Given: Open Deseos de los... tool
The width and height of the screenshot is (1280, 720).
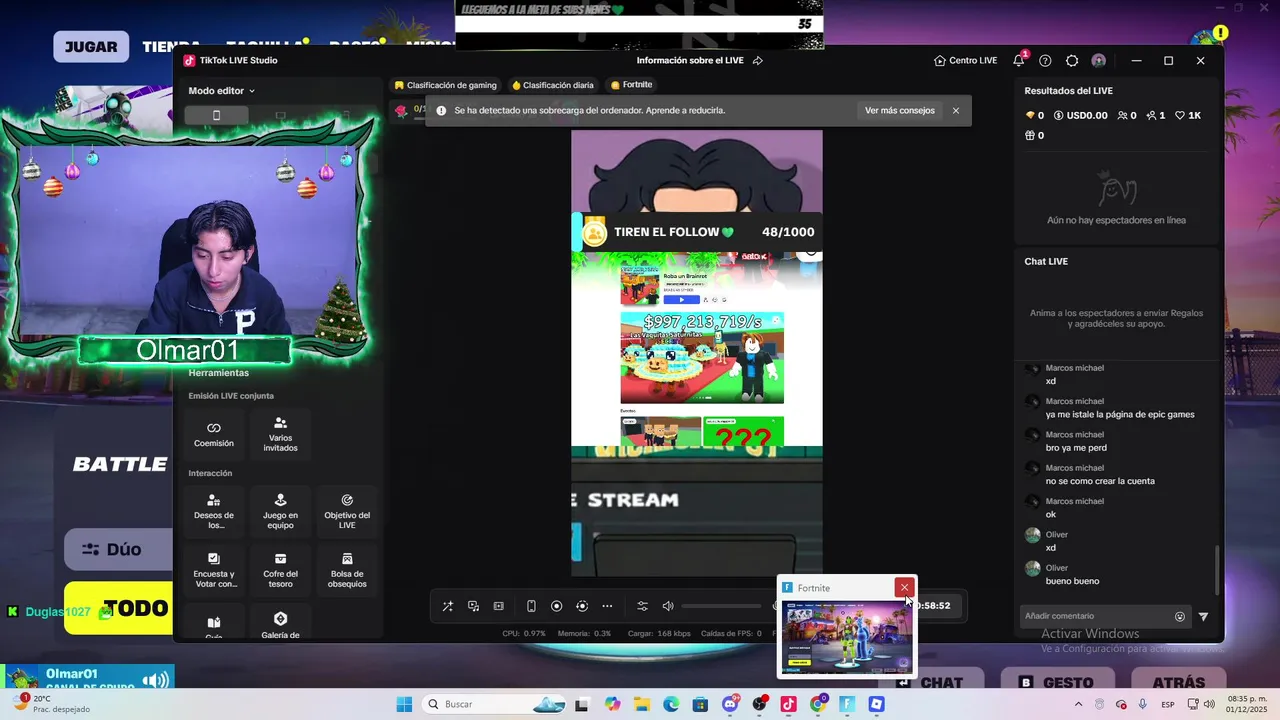Looking at the screenshot, I should [x=214, y=512].
